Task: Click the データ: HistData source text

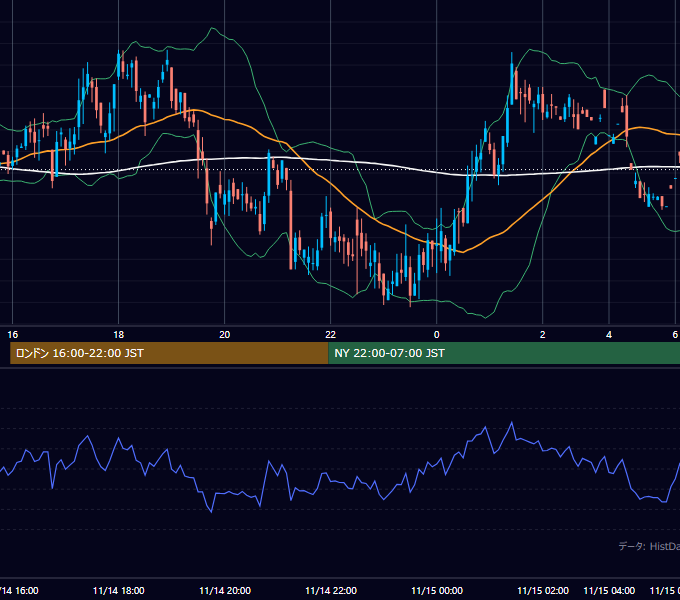Action: (x=649, y=546)
